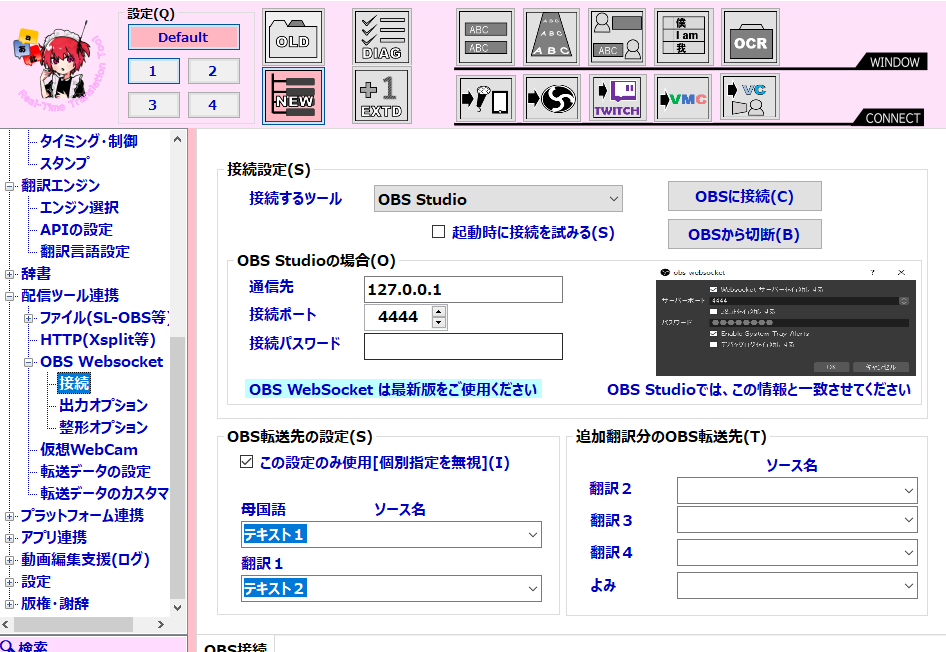The height and width of the screenshot is (652, 946).
Task: Click the OBS connect icon
Action: tap(551, 98)
